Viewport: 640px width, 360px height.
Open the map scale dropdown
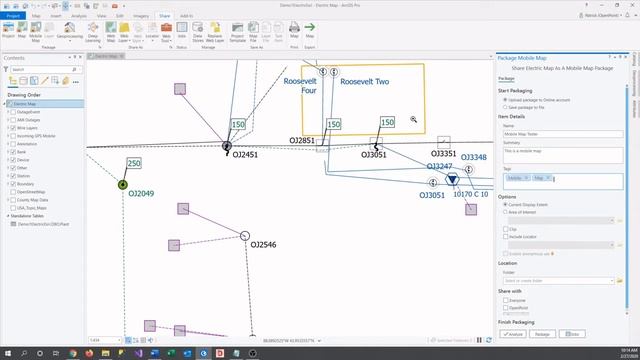pos(119,340)
